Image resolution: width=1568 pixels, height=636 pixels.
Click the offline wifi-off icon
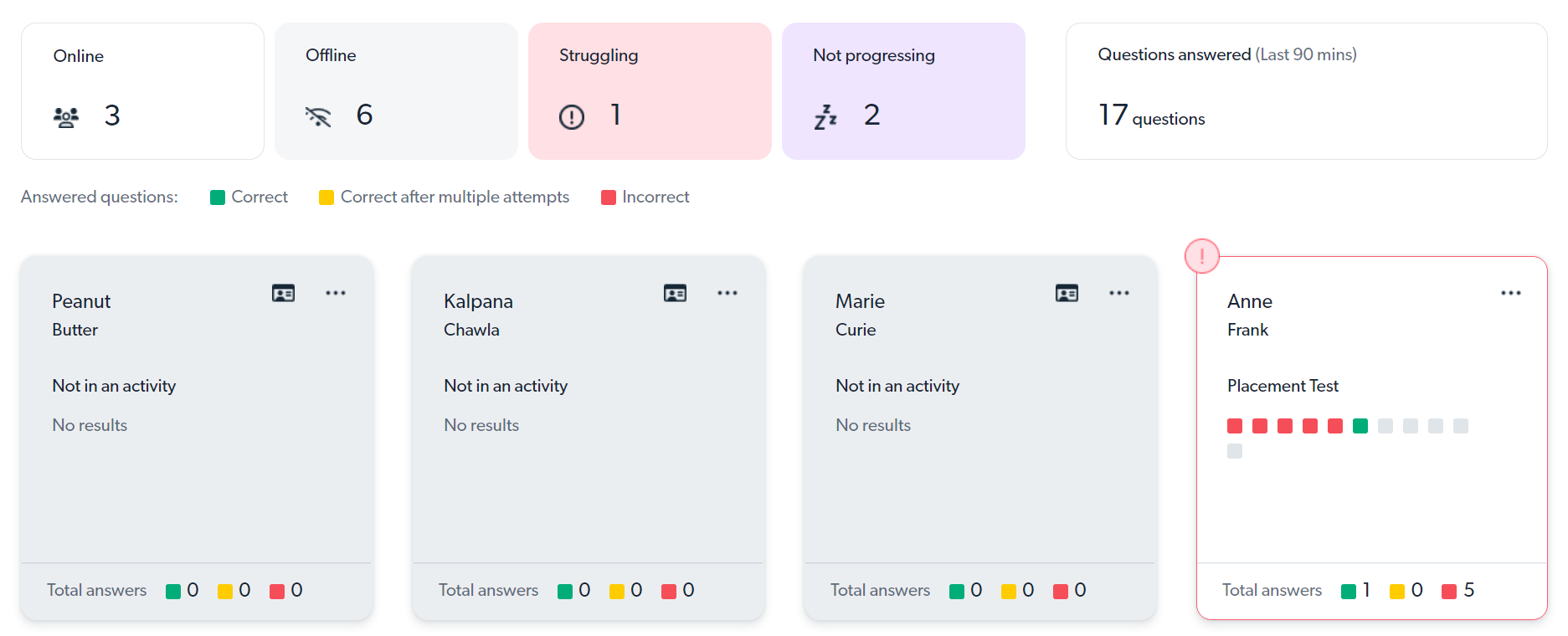[318, 116]
